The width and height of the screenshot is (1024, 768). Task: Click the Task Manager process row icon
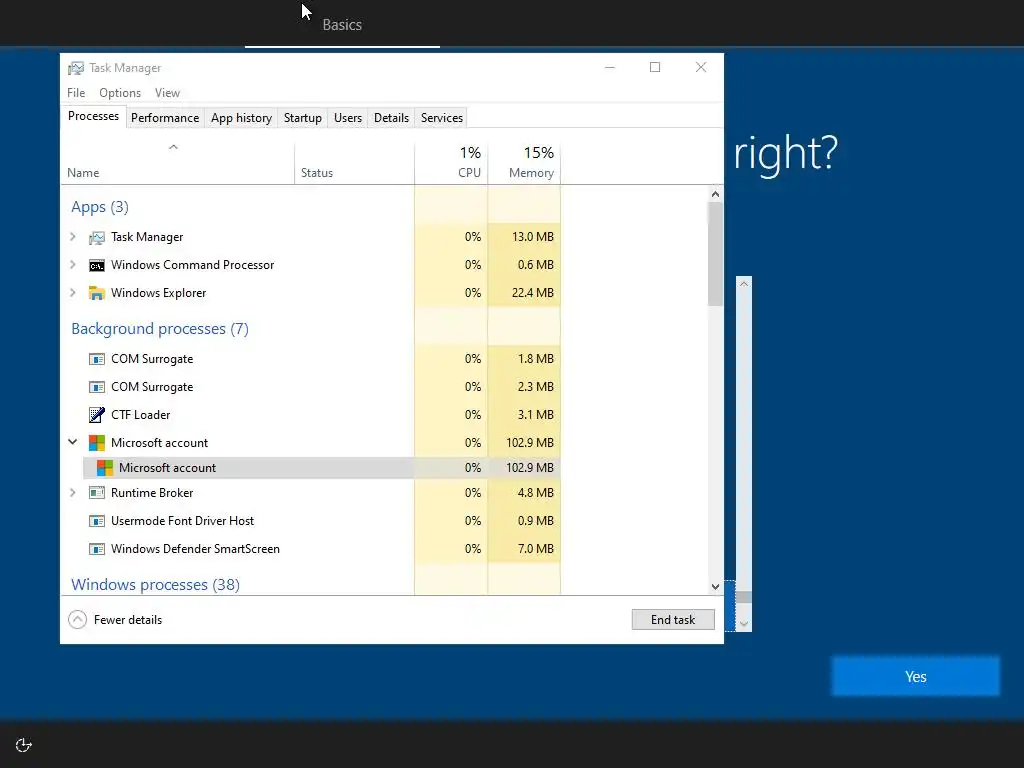[x=97, y=238]
